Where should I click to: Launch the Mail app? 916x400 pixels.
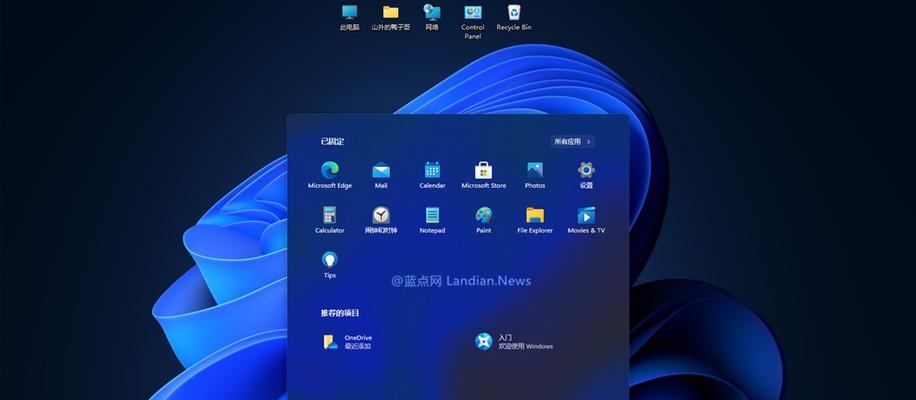381,175
